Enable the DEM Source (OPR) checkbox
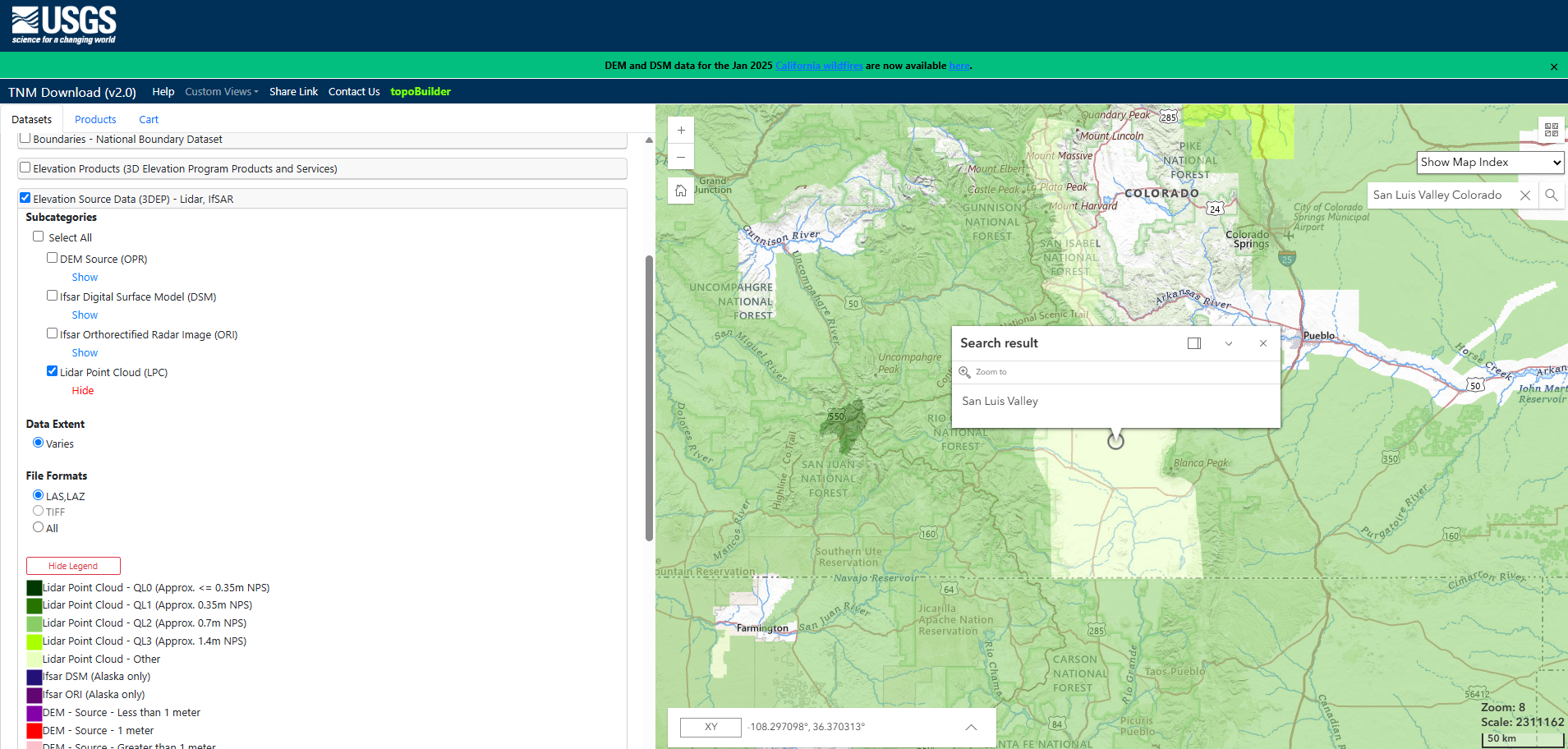1568x749 pixels. (53, 258)
